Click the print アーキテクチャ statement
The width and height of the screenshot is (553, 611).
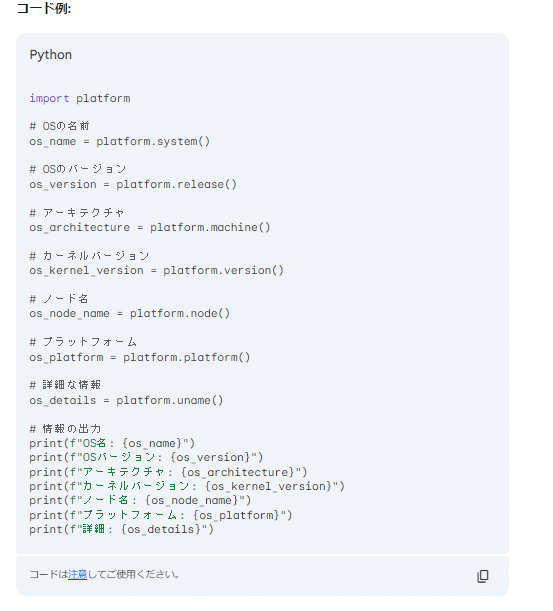(x=168, y=472)
